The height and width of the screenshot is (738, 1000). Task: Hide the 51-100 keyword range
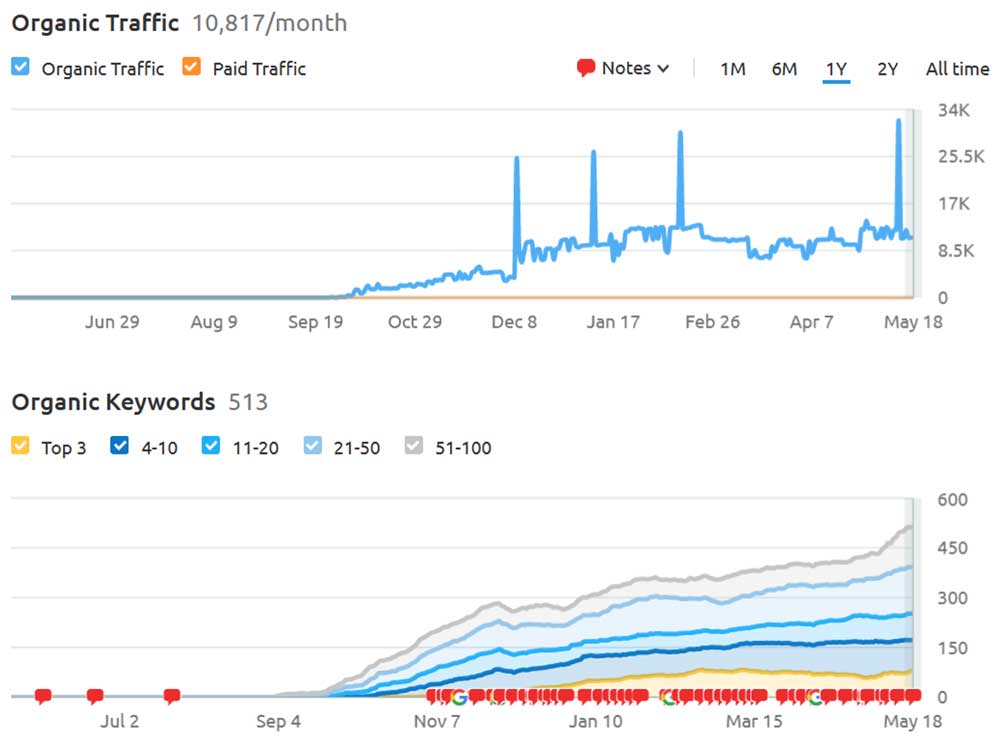414,447
